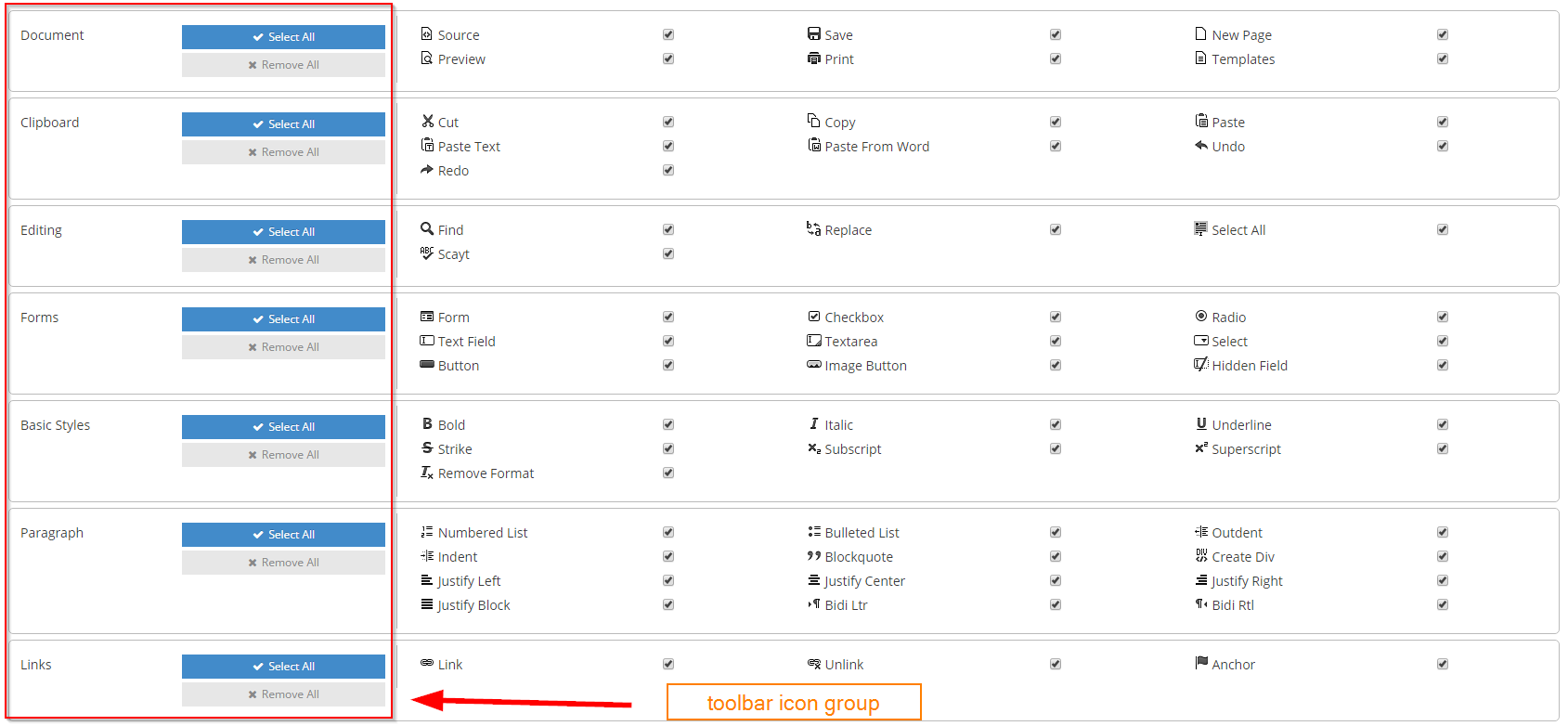Click the Anchor flag icon
Image resolution: width=1568 pixels, height=726 pixels.
(x=1201, y=664)
